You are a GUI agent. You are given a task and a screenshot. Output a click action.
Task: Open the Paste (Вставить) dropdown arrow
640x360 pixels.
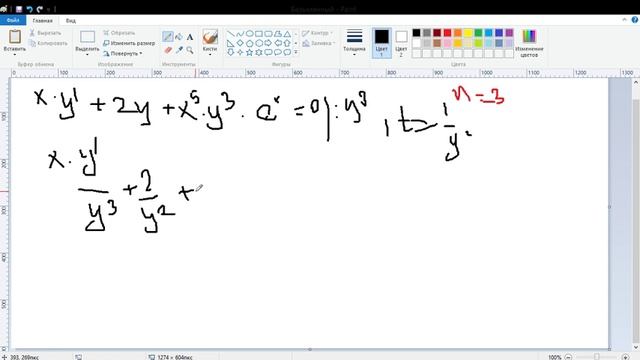15,54
